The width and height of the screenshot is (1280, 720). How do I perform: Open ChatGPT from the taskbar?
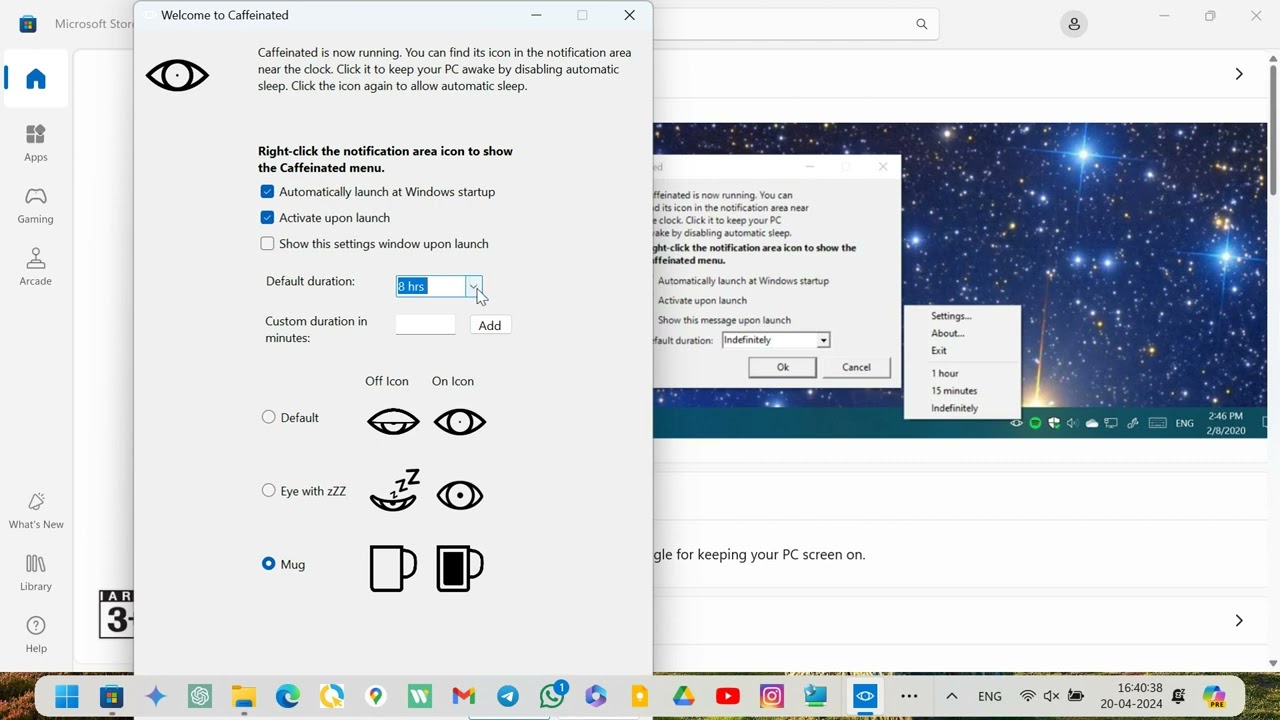(x=200, y=696)
